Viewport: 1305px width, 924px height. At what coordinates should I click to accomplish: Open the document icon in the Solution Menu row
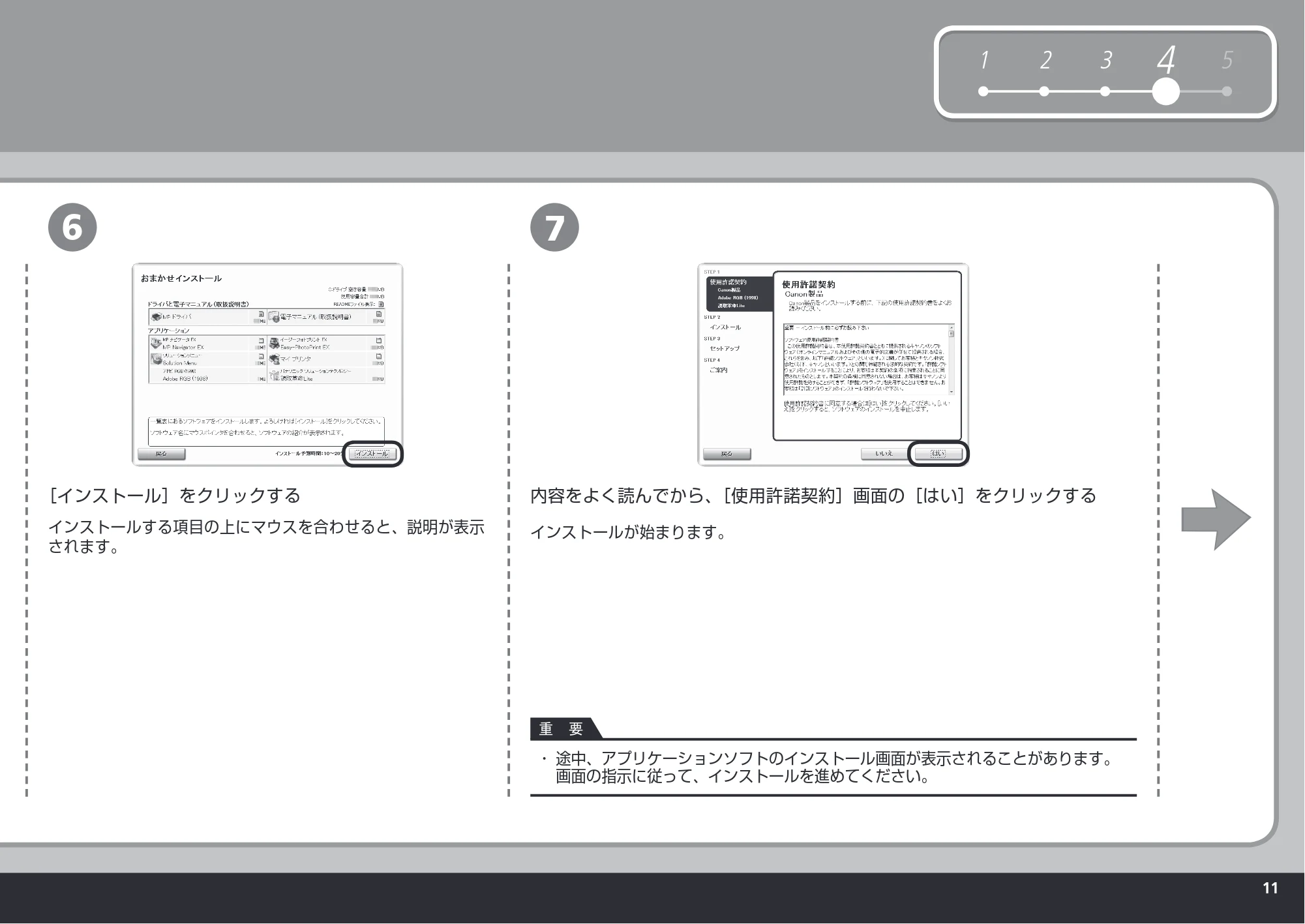pos(262,356)
